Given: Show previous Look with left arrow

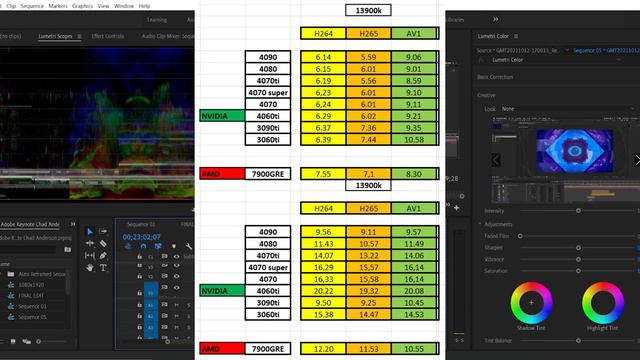Looking at the screenshot, I should [496, 160].
